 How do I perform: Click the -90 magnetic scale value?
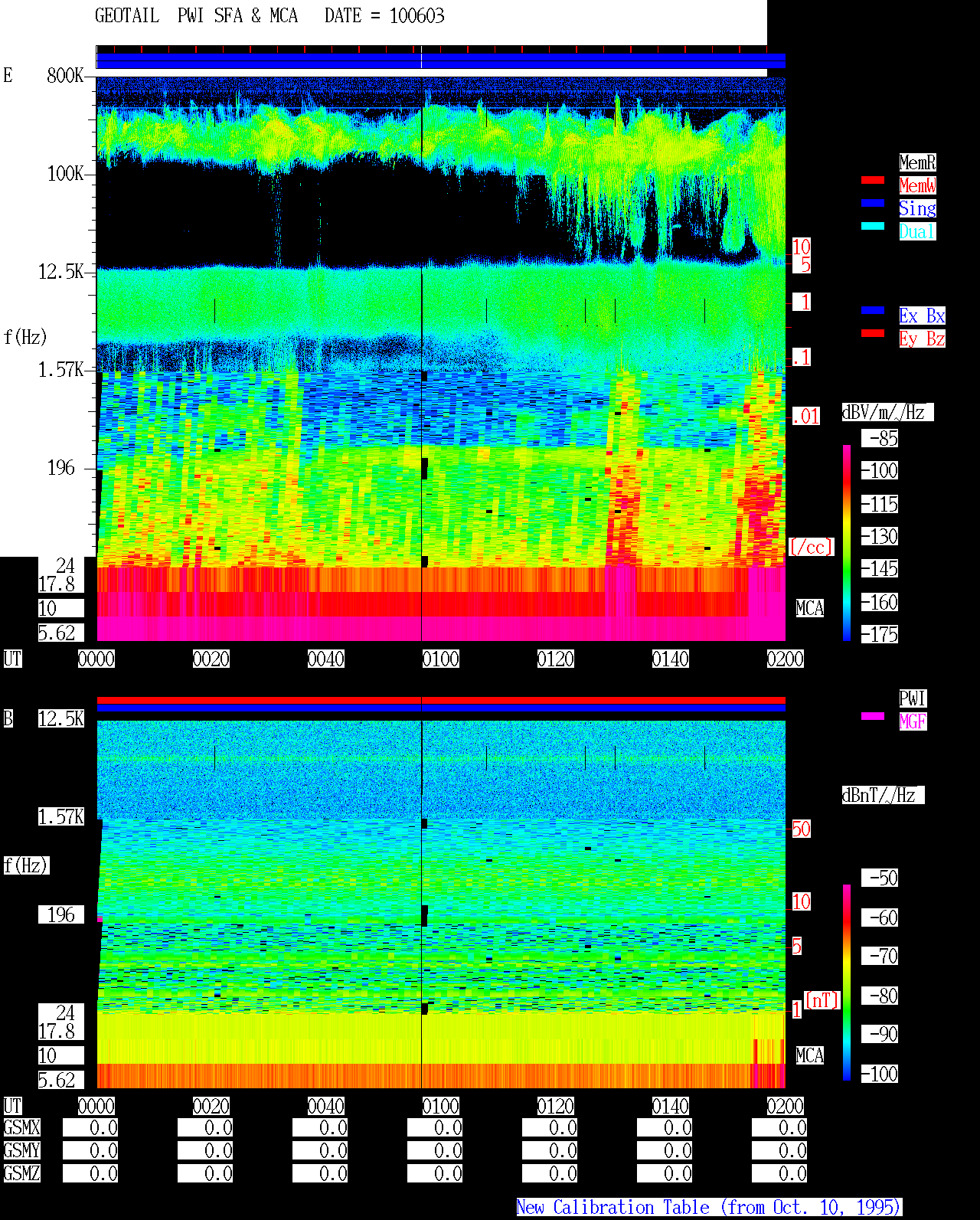click(x=880, y=1035)
